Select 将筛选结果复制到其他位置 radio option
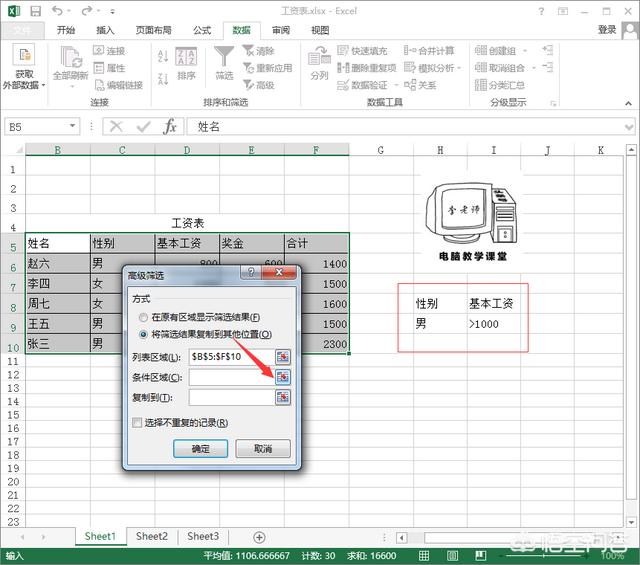The image size is (640, 565). coord(143,334)
